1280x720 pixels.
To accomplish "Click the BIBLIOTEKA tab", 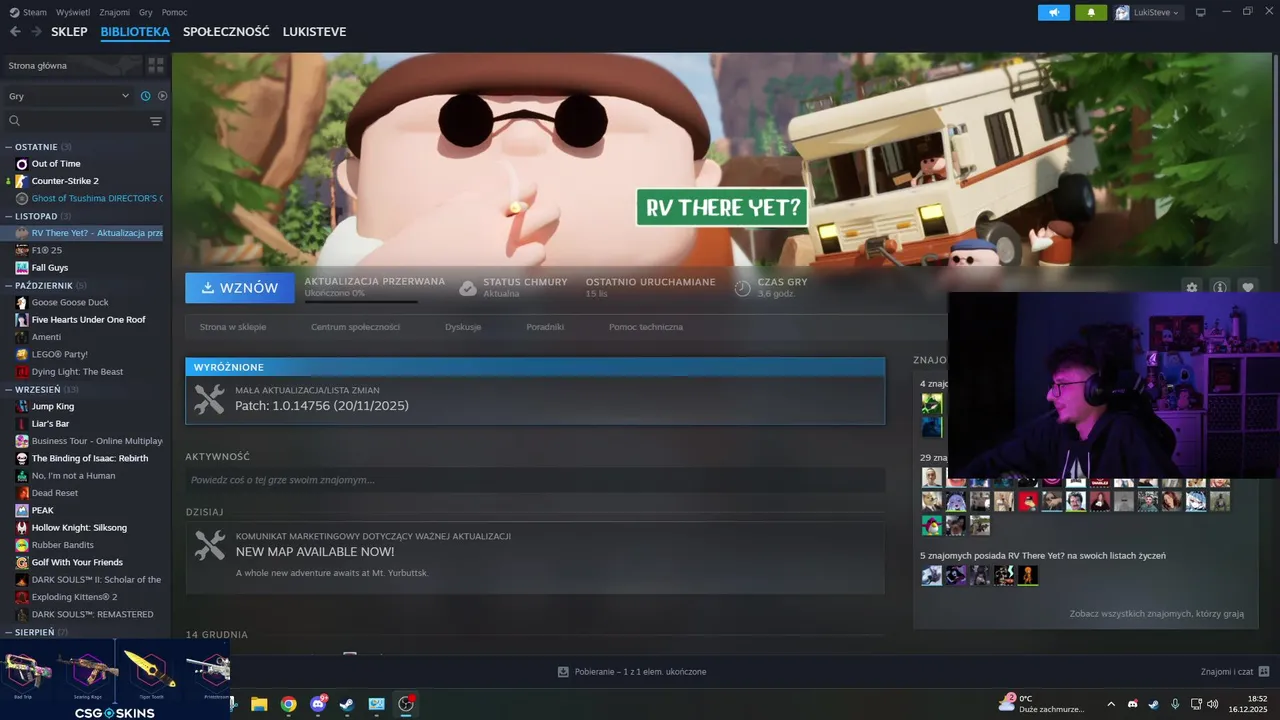I will (135, 32).
